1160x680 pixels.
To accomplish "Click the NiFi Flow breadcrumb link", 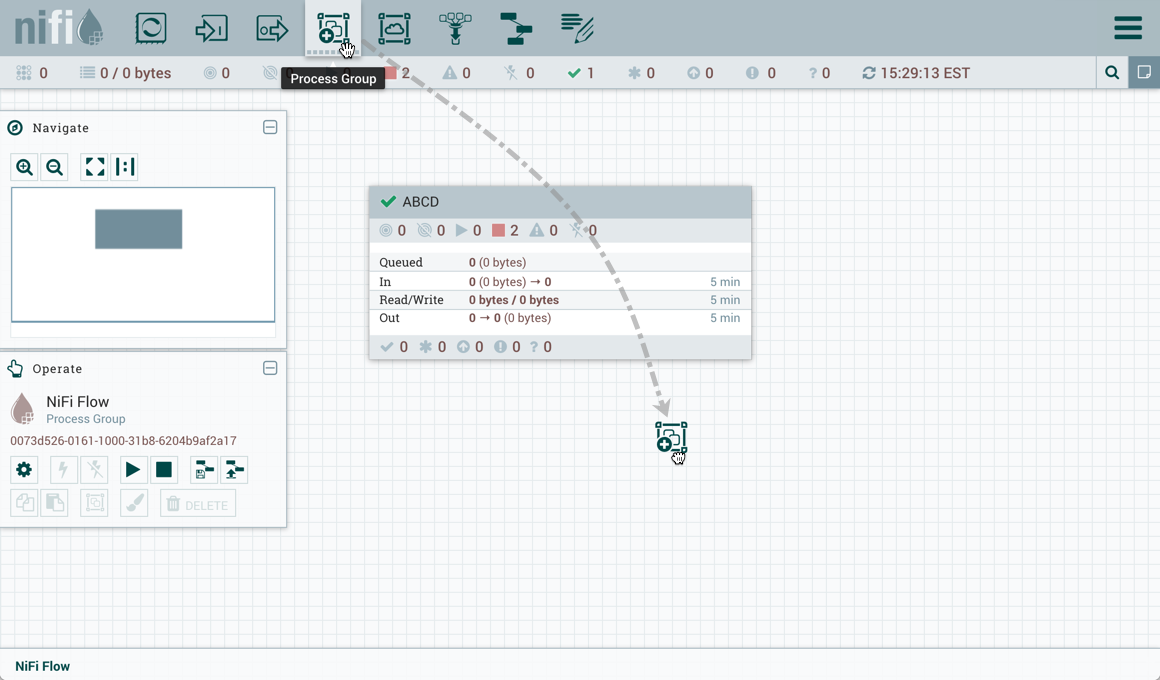I will 43,666.
